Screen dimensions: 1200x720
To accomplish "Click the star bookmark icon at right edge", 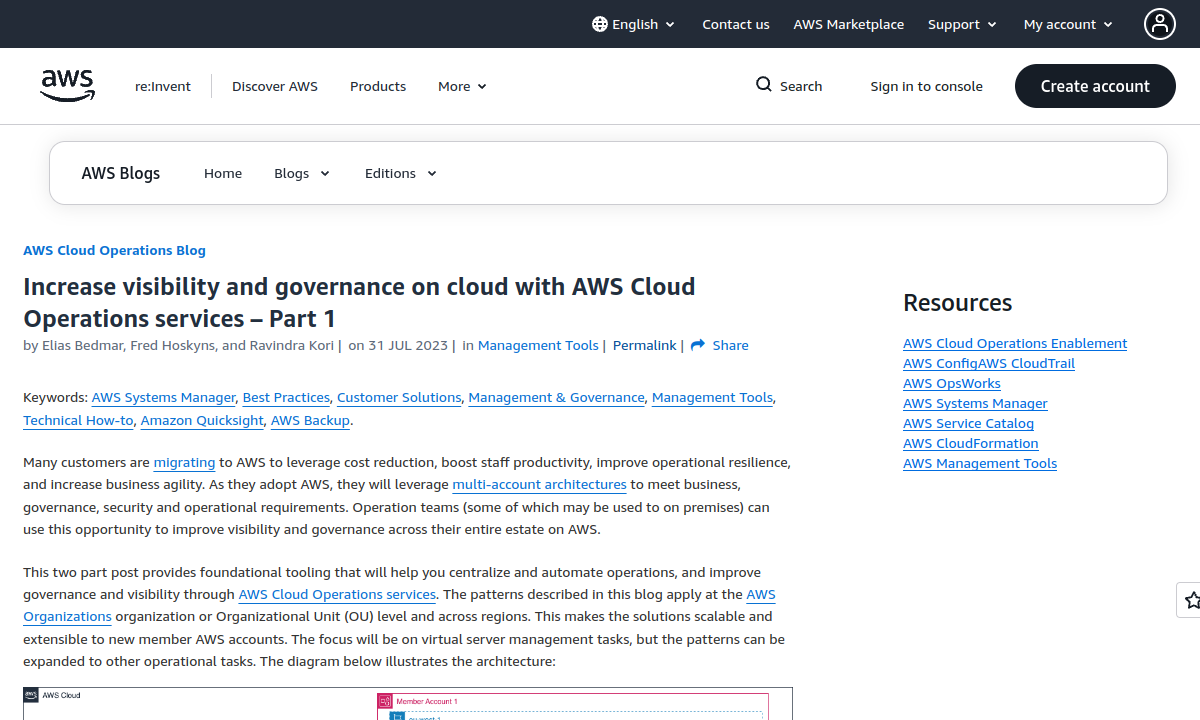I will 1192,600.
